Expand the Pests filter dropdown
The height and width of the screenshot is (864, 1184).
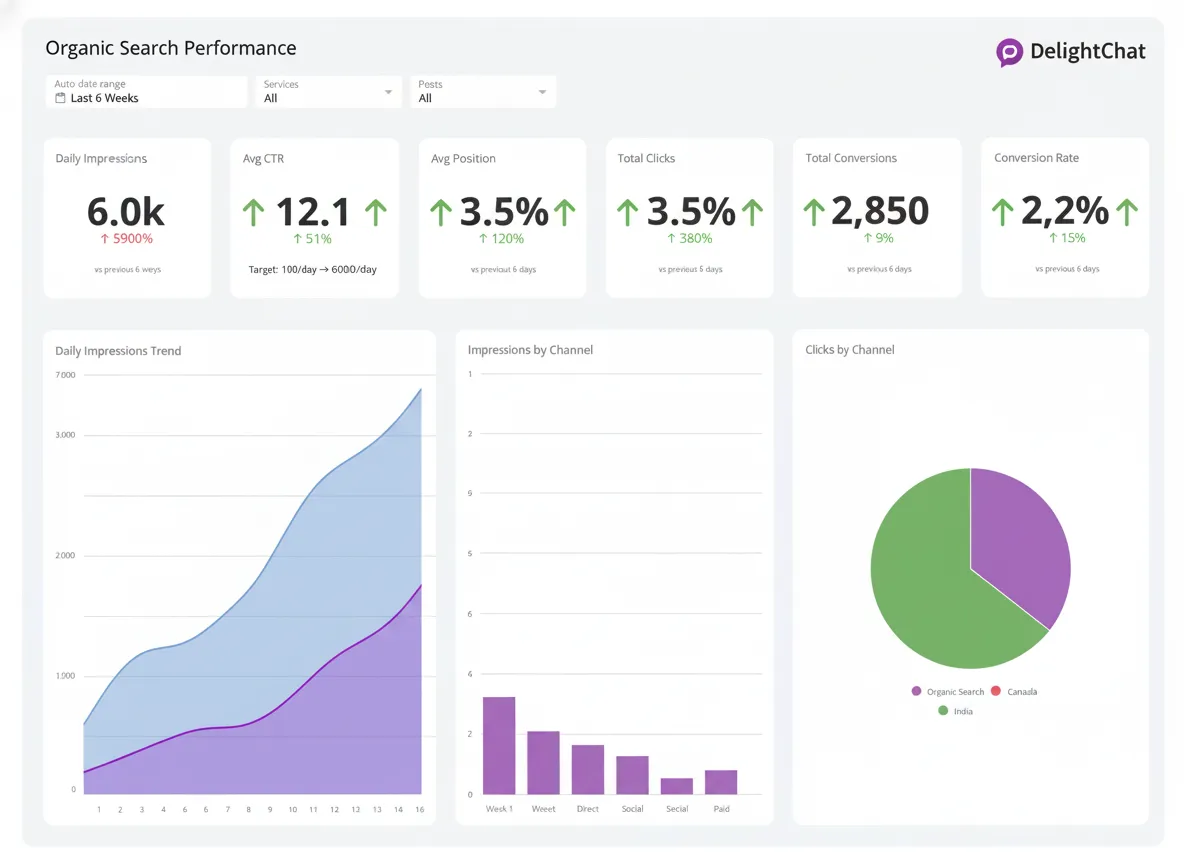click(483, 92)
